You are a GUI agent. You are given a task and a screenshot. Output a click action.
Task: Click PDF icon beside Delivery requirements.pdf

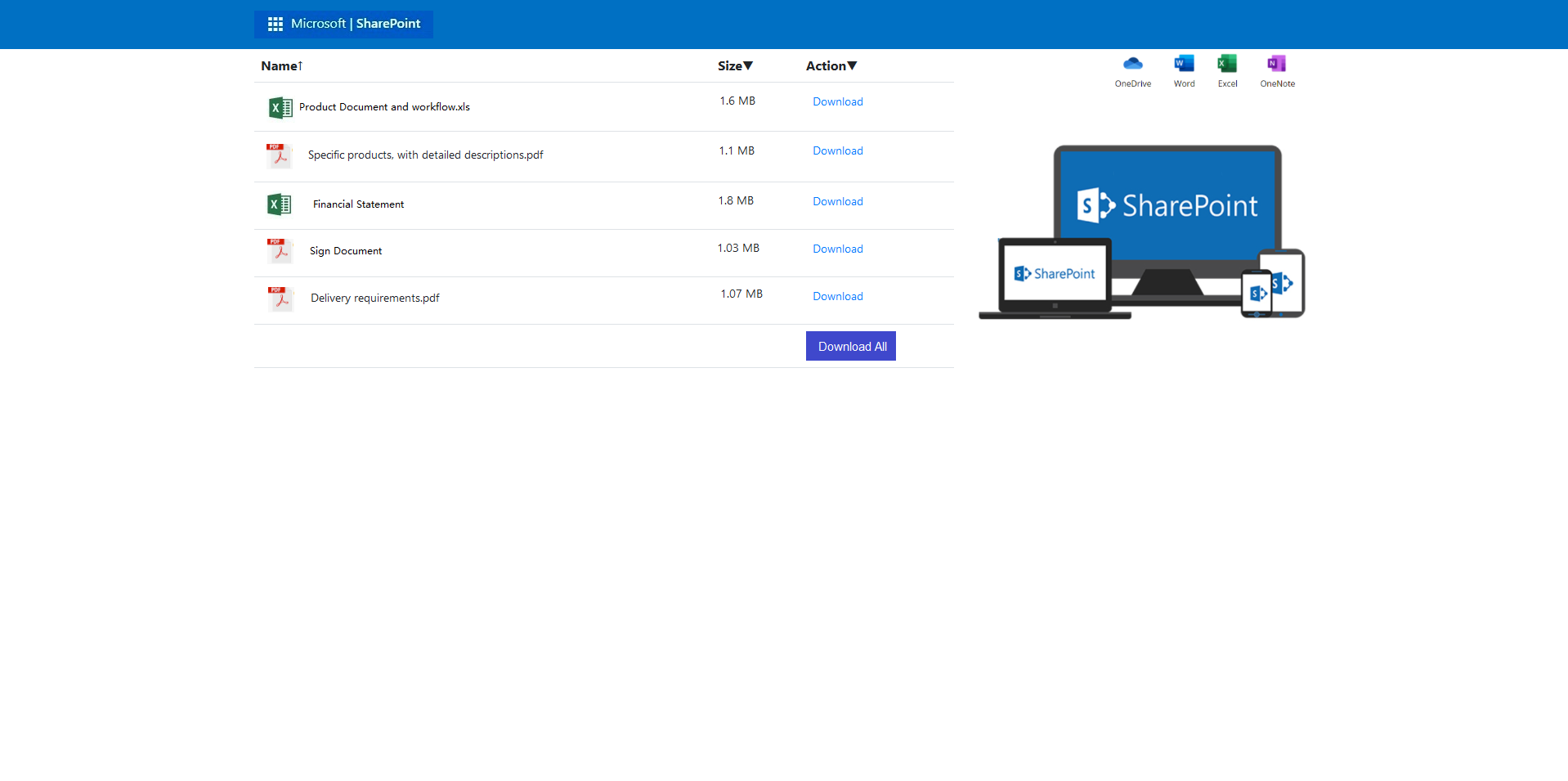pyautogui.click(x=281, y=298)
